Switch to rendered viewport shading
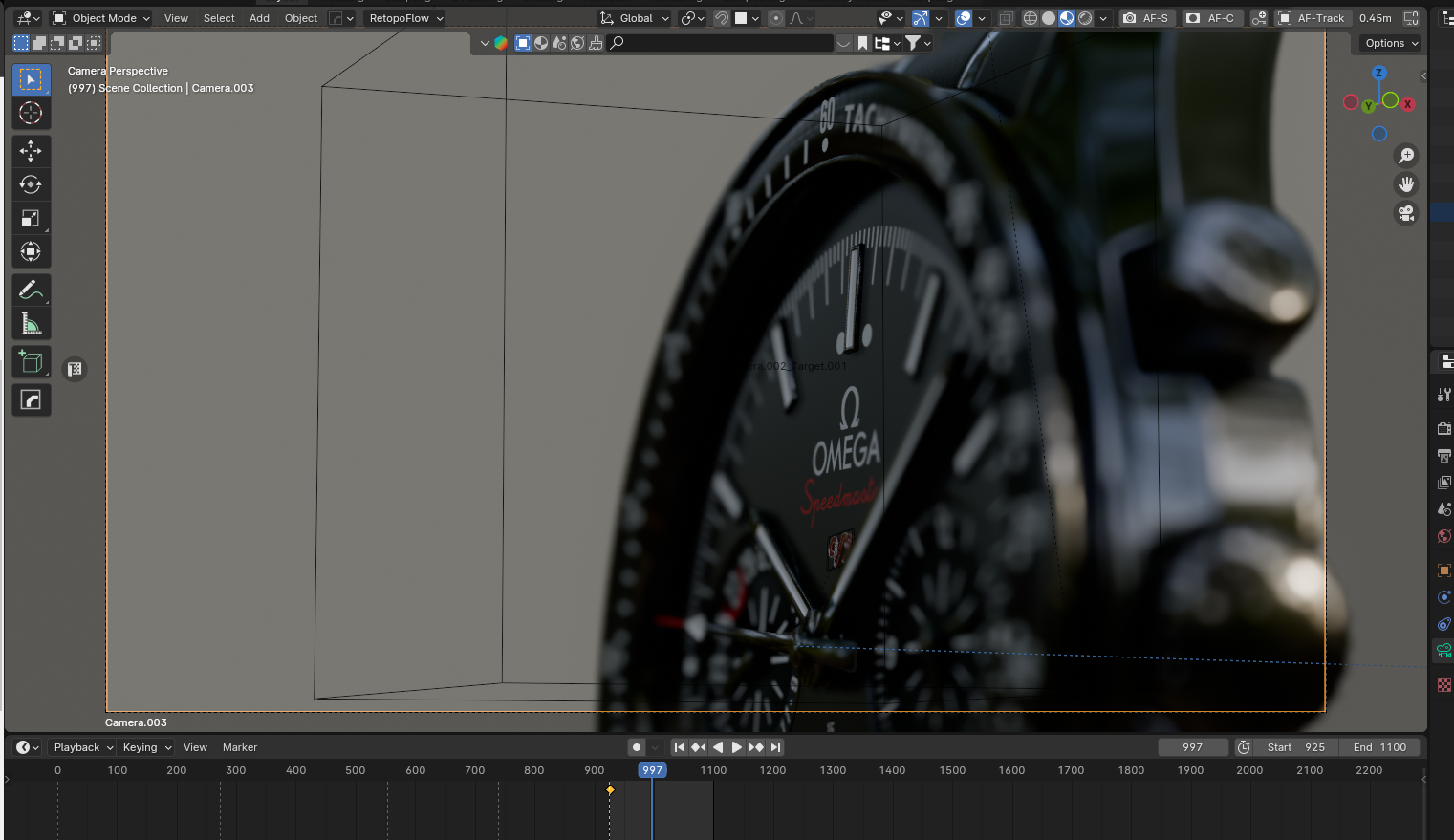1454x840 pixels. 1085,18
